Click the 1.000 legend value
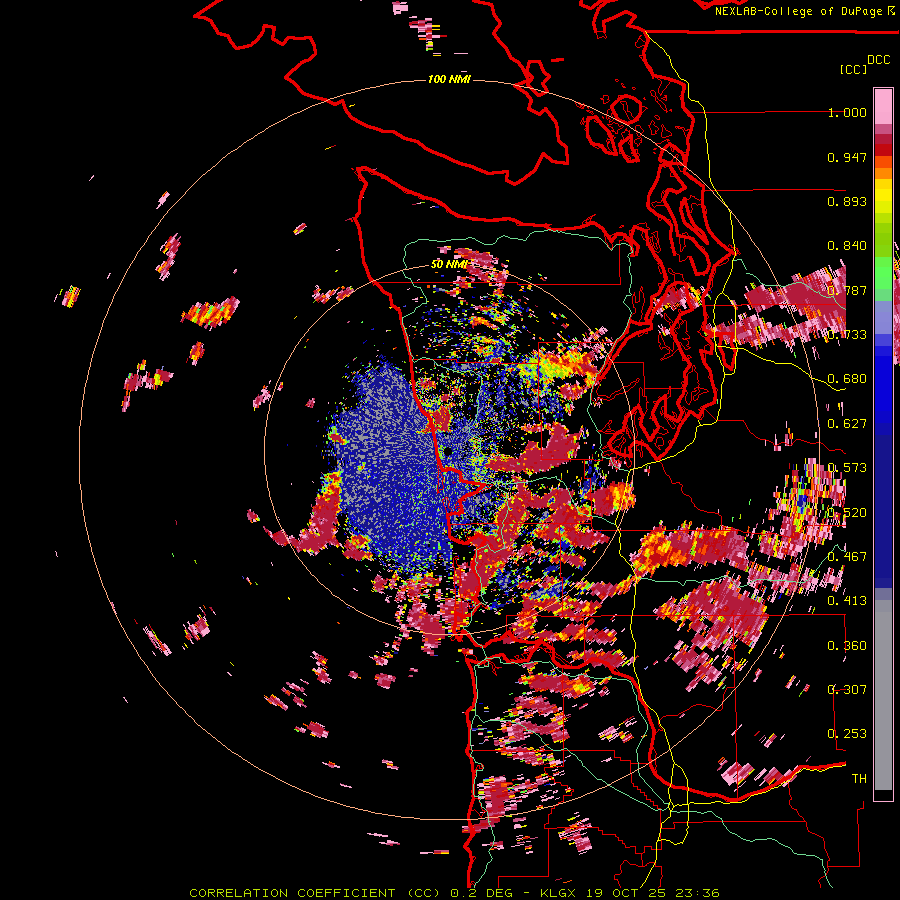Image resolution: width=900 pixels, height=900 pixels. pyautogui.click(x=847, y=112)
